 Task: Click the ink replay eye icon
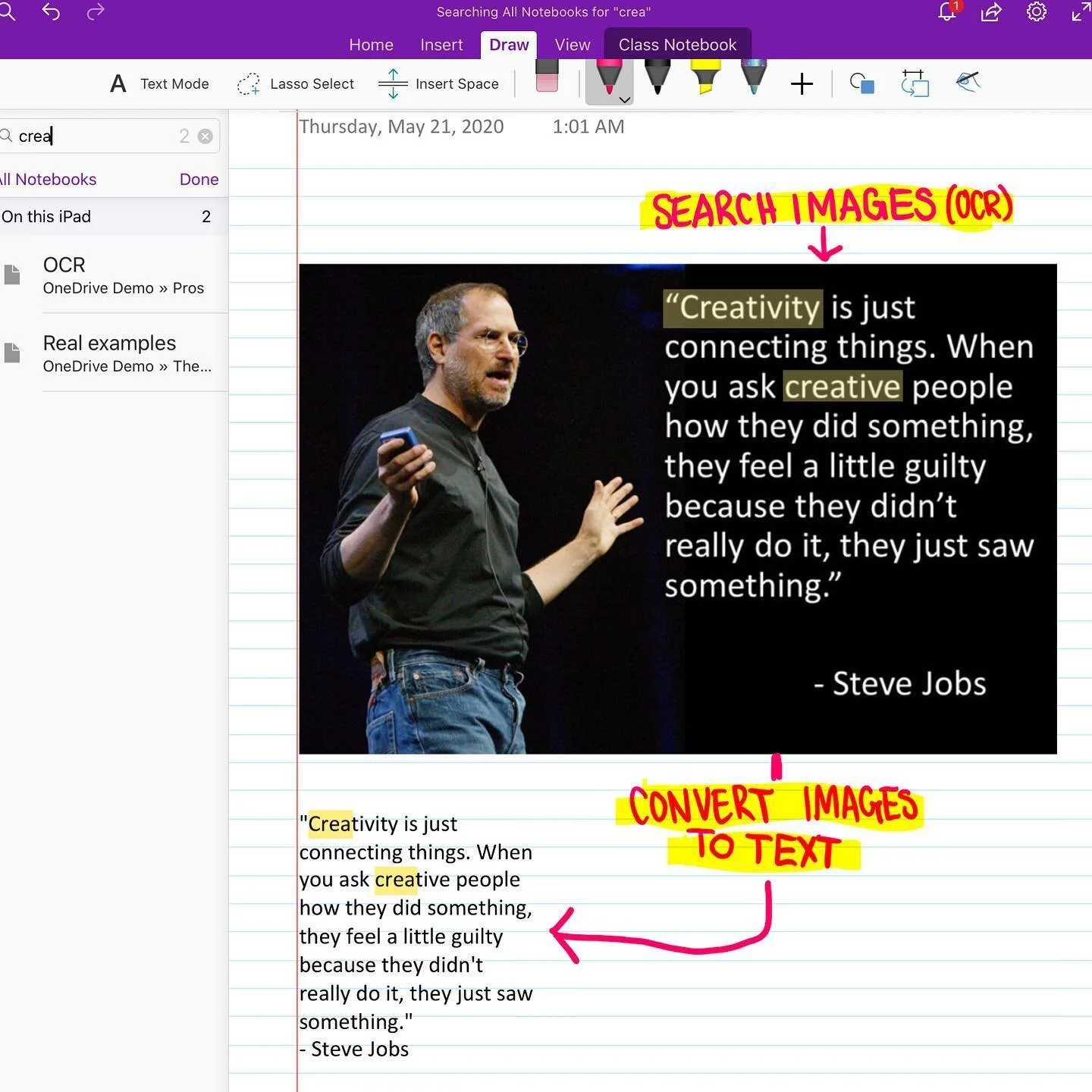(x=968, y=81)
